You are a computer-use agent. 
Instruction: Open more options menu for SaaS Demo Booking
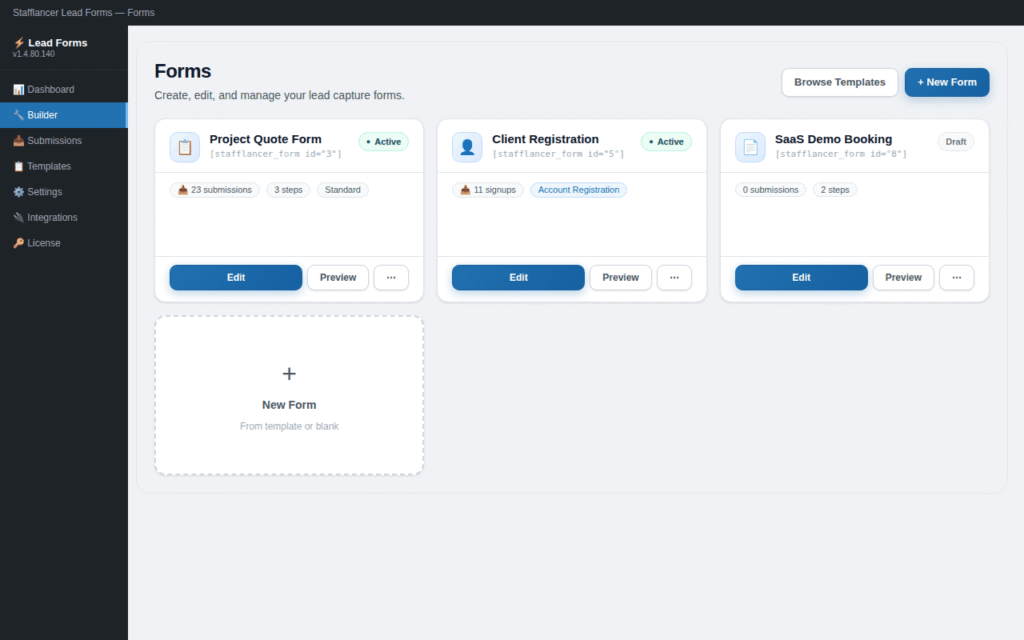957,278
